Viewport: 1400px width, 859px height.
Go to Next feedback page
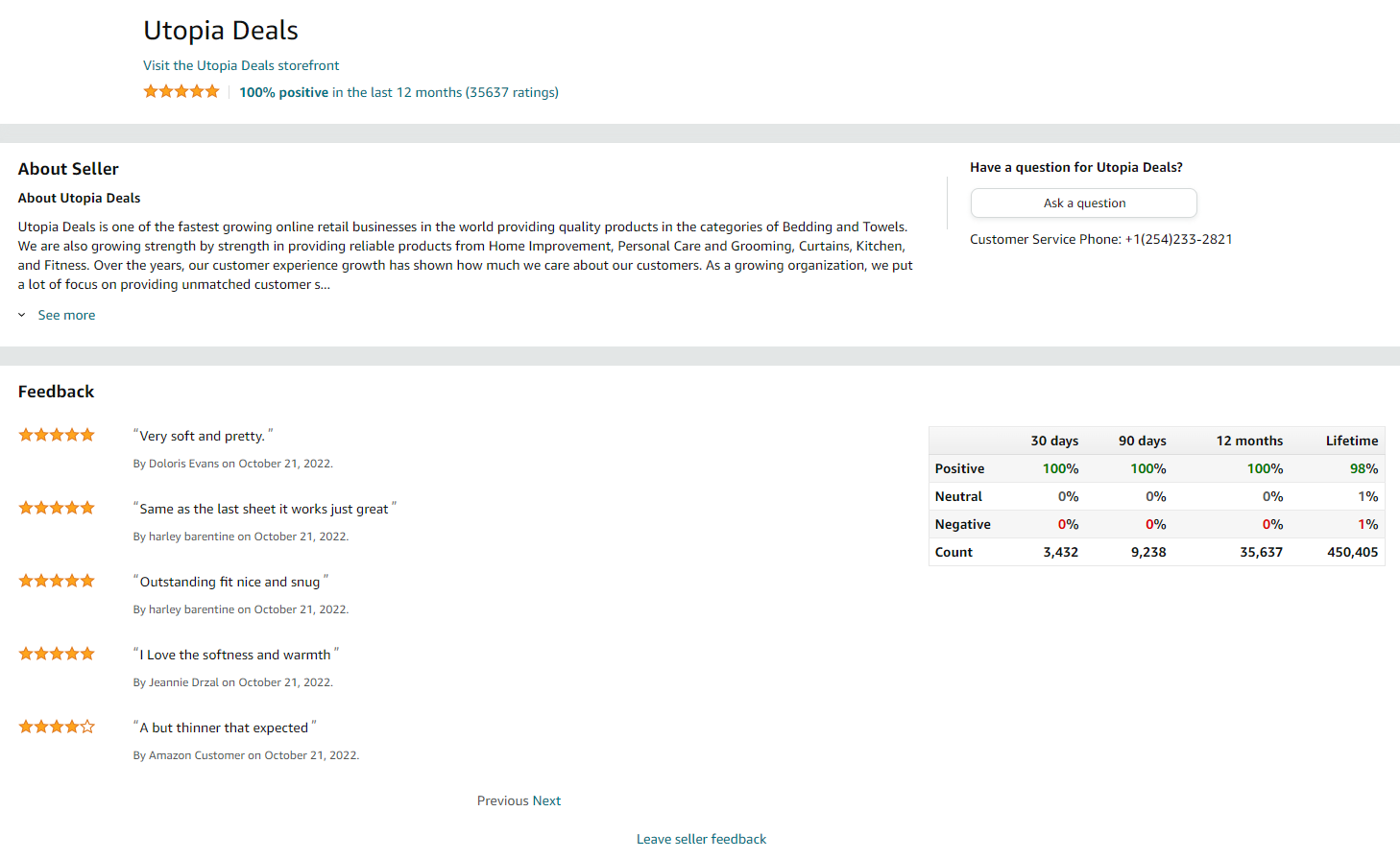tap(546, 800)
